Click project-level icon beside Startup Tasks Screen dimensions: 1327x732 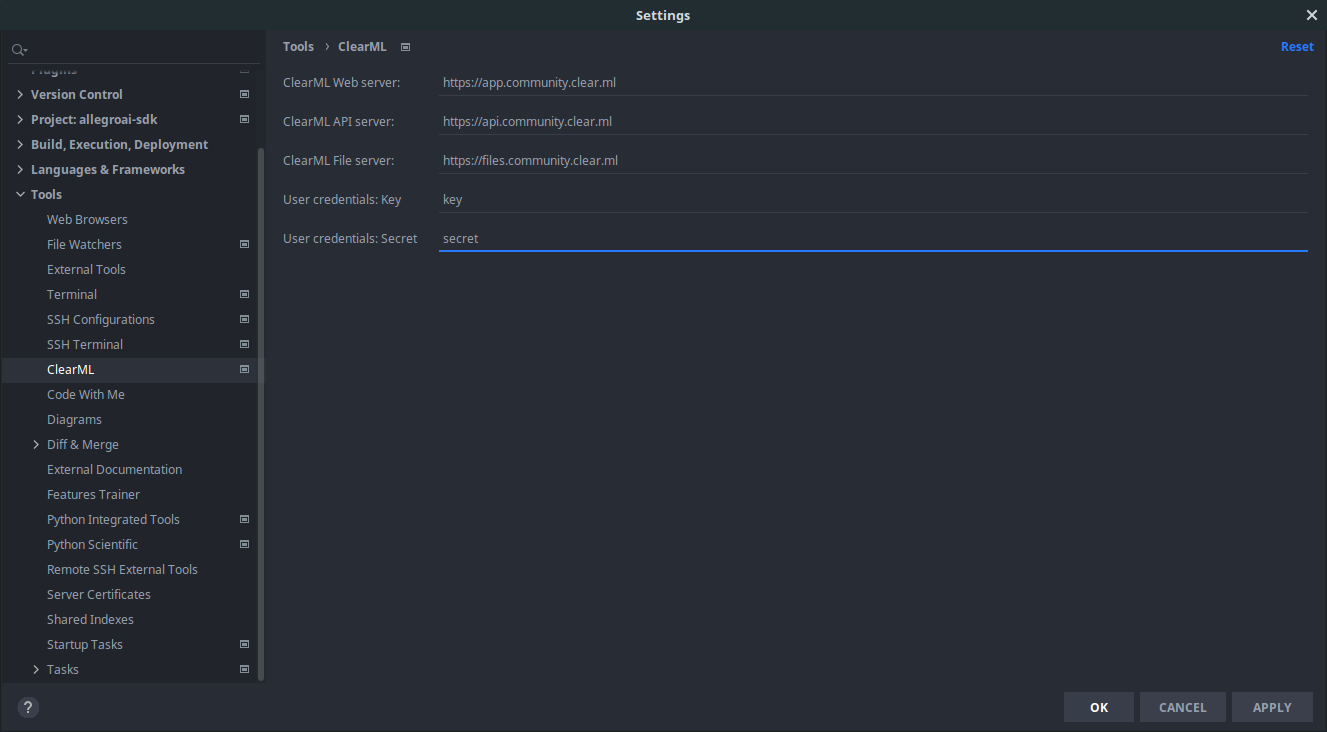[x=244, y=644]
